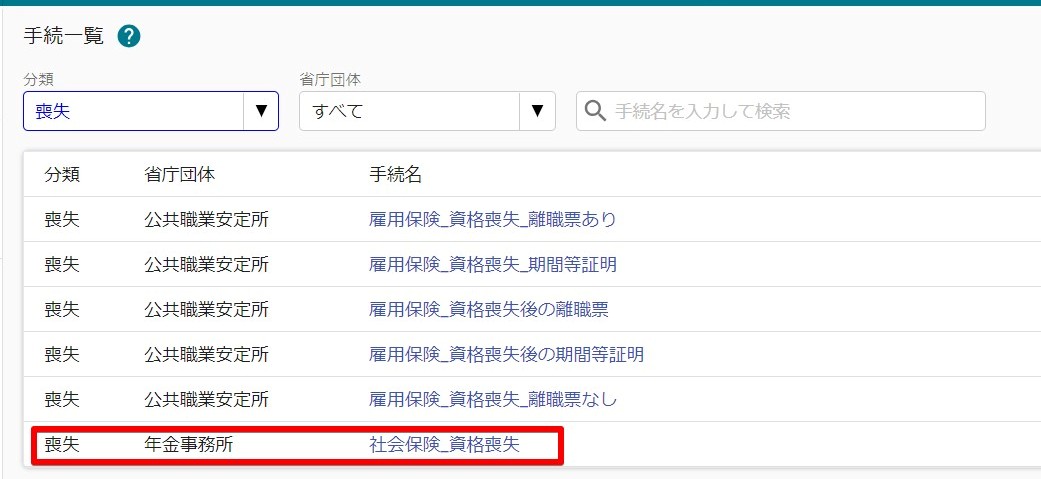1041x479 pixels.
Task: Open the help icon beside 手続一覧
Action: (129, 37)
